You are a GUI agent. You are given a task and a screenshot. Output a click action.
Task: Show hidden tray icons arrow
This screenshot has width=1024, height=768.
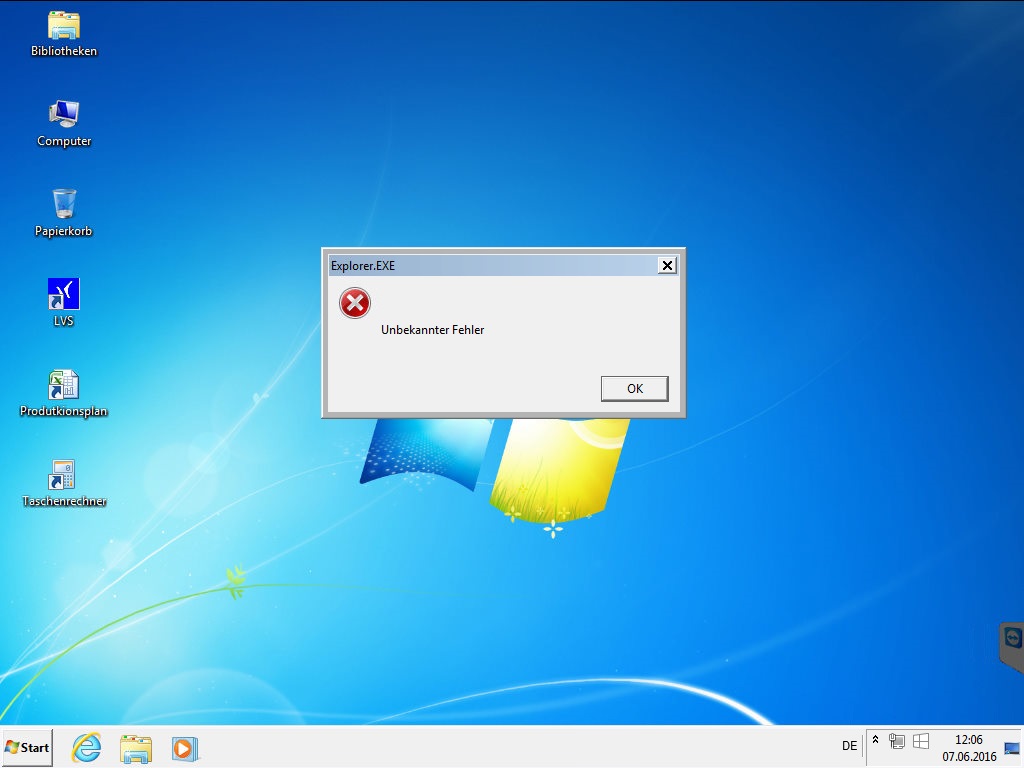(x=875, y=740)
